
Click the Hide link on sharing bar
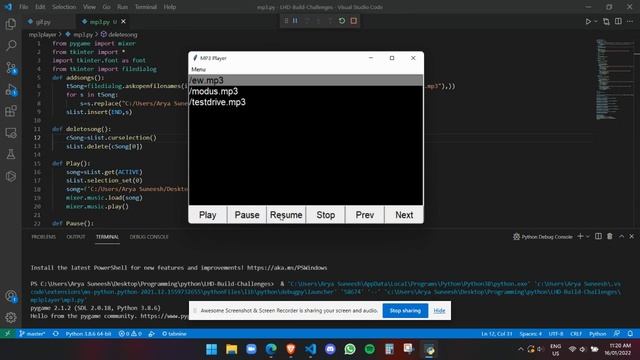[439, 311]
